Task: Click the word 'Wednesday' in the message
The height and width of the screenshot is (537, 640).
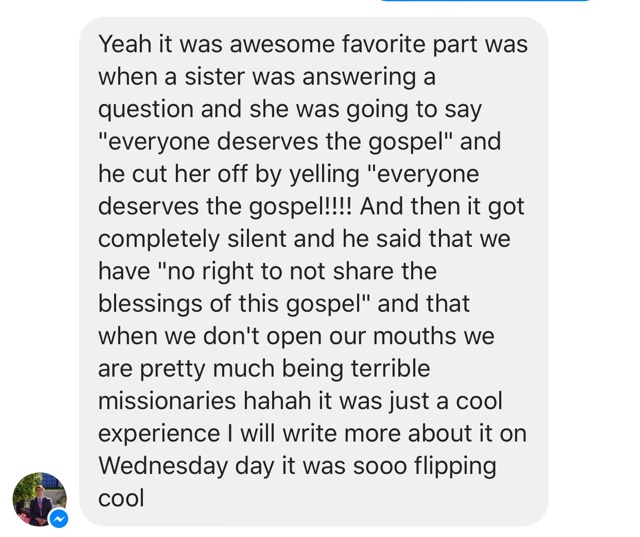Action: click(163, 466)
